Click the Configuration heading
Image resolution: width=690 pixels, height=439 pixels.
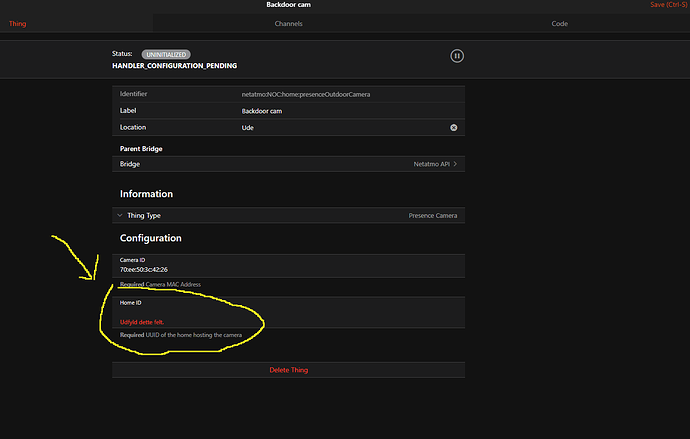pyautogui.click(x=150, y=238)
